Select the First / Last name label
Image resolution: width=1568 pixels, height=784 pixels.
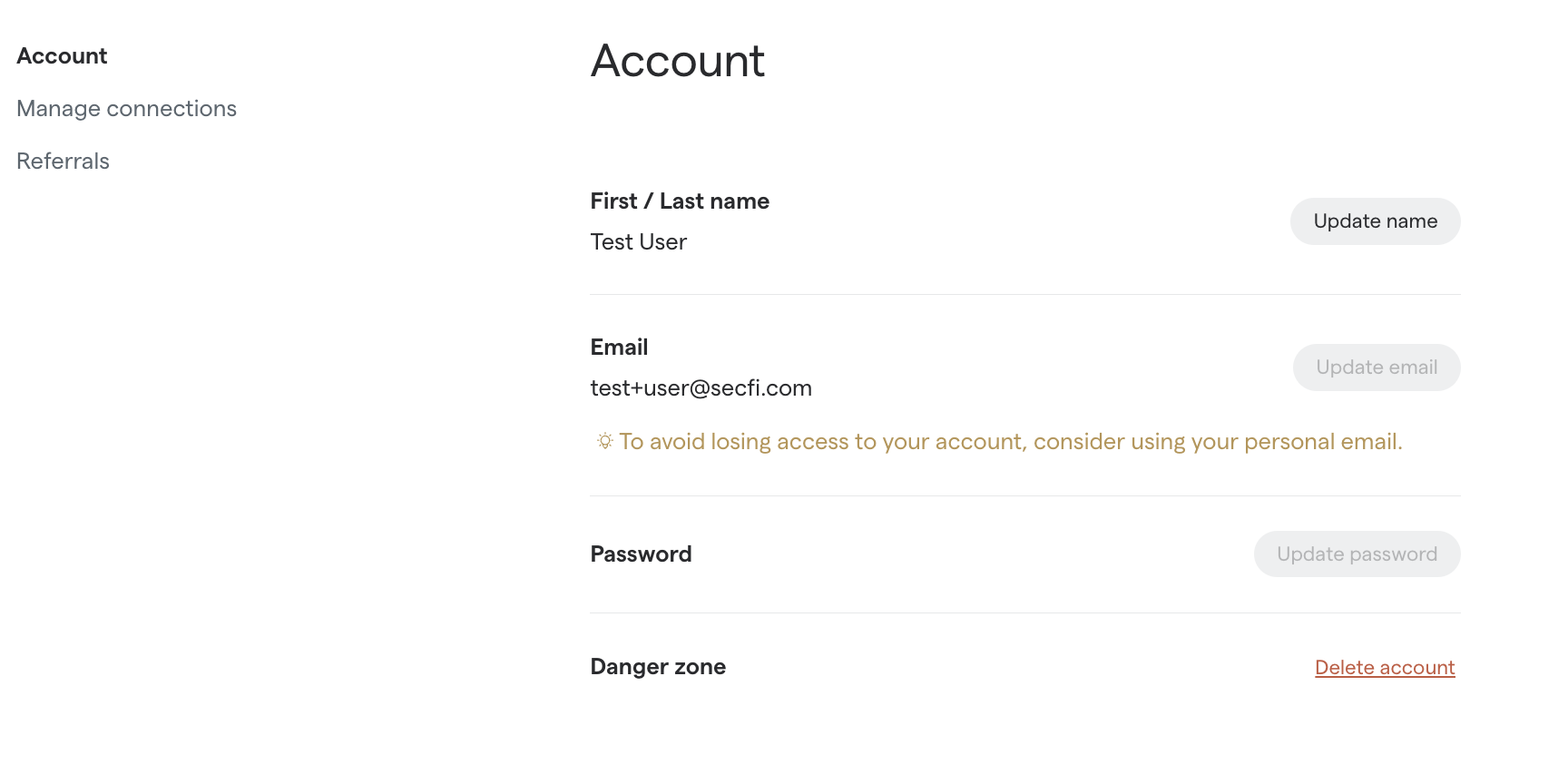(x=679, y=201)
